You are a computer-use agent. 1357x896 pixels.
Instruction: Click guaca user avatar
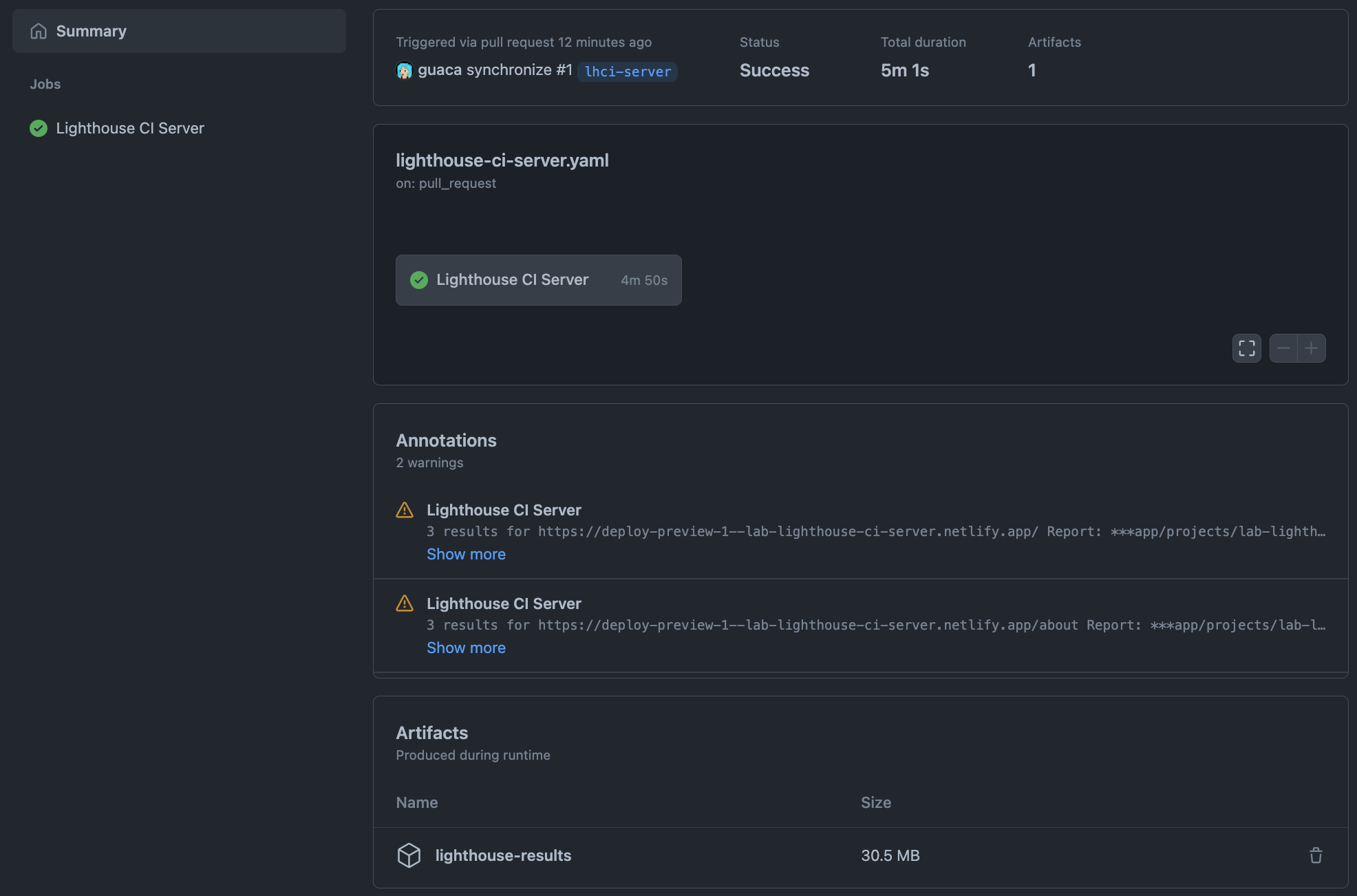point(405,70)
